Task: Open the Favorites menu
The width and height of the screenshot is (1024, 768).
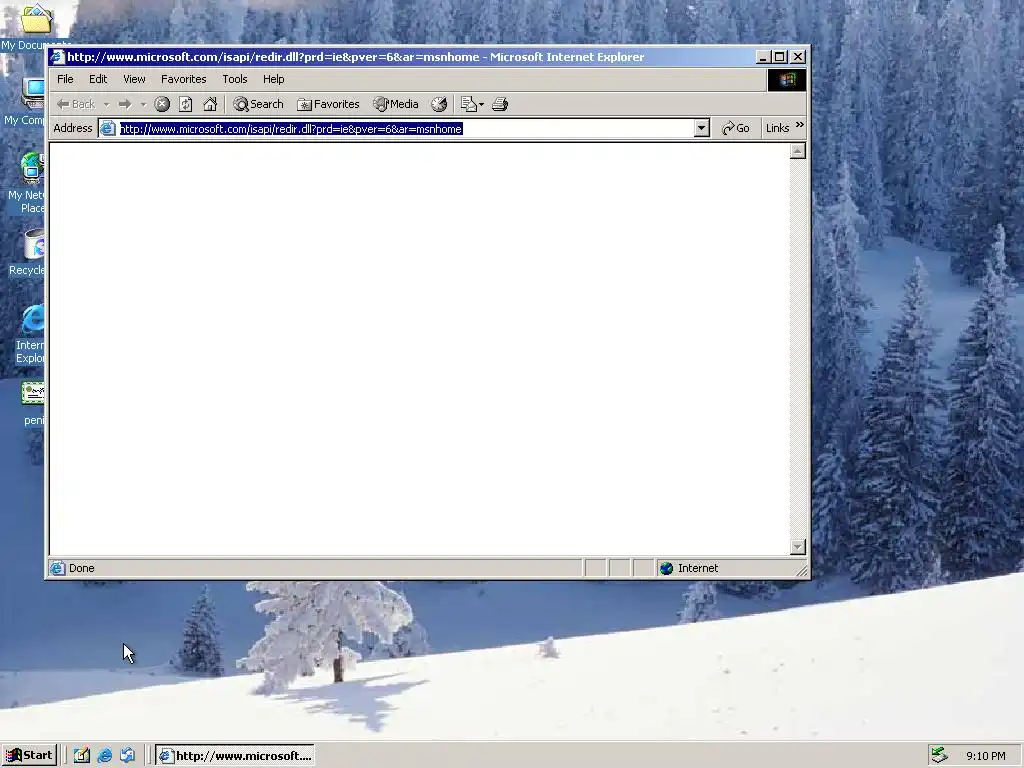Action: [184, 79]
